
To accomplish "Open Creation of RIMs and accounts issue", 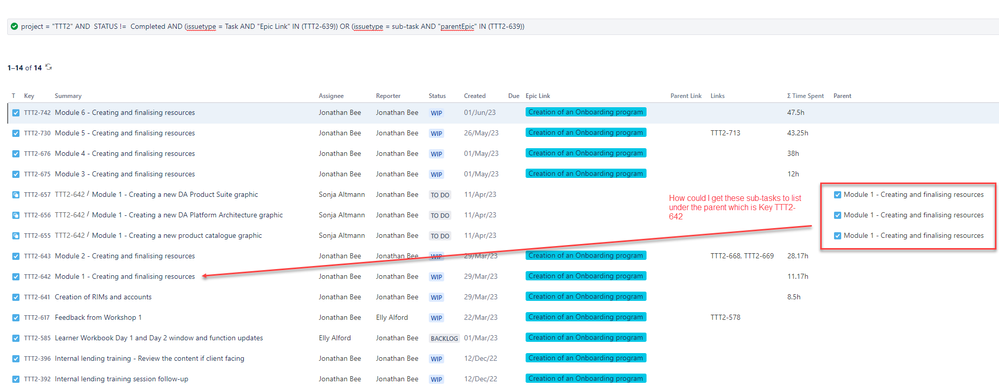I will (103, 297).
